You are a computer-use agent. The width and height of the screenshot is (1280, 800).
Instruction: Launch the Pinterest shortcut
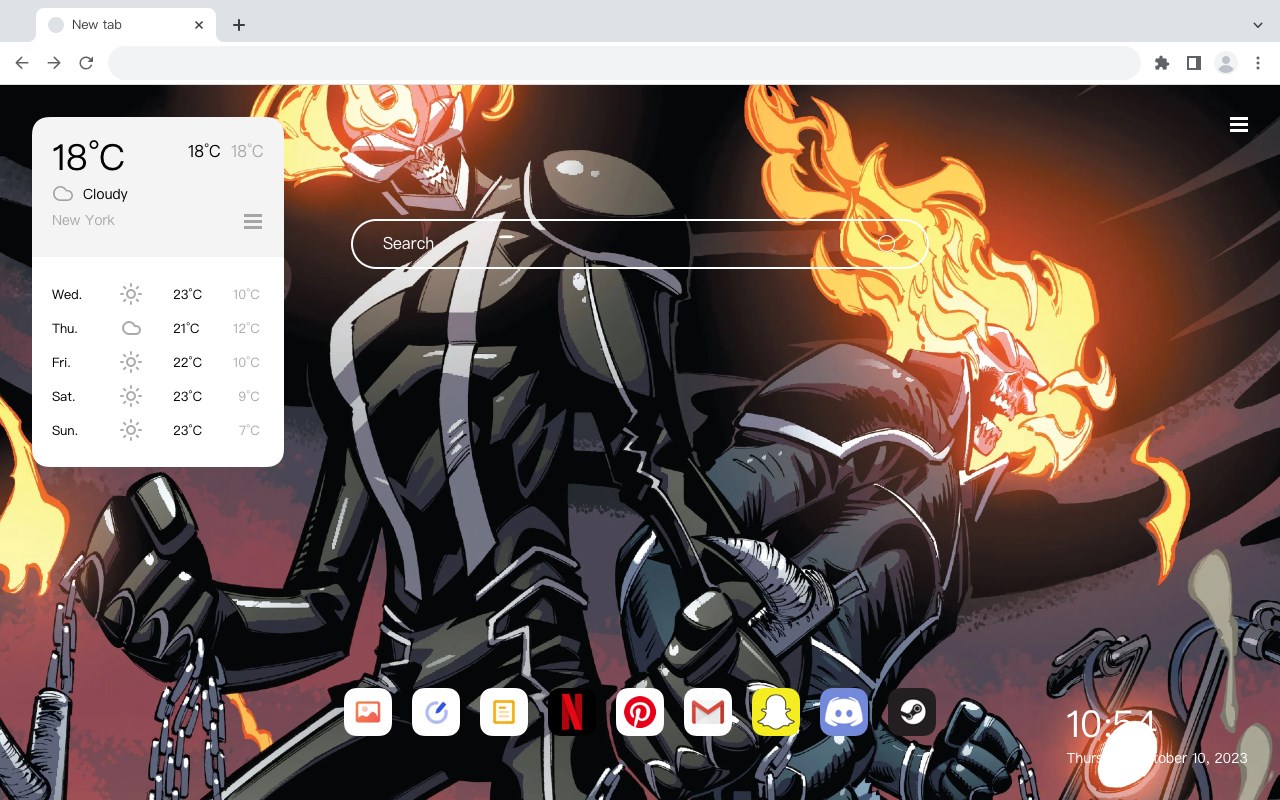point(640,712)
